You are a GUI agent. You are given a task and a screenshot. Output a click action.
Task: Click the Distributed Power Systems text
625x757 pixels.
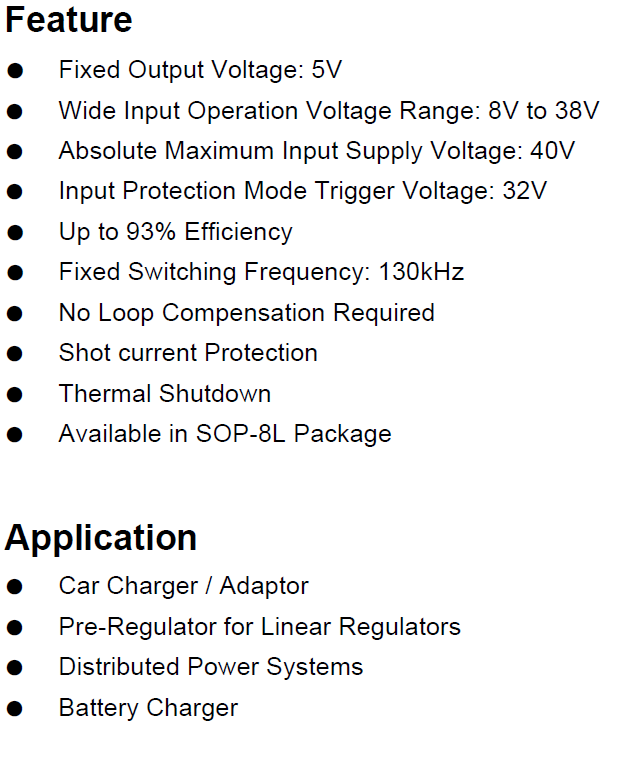point(211,668)
